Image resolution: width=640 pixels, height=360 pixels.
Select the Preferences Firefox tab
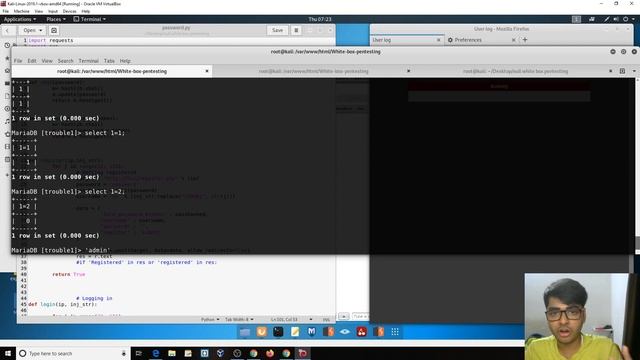point(482,40)
